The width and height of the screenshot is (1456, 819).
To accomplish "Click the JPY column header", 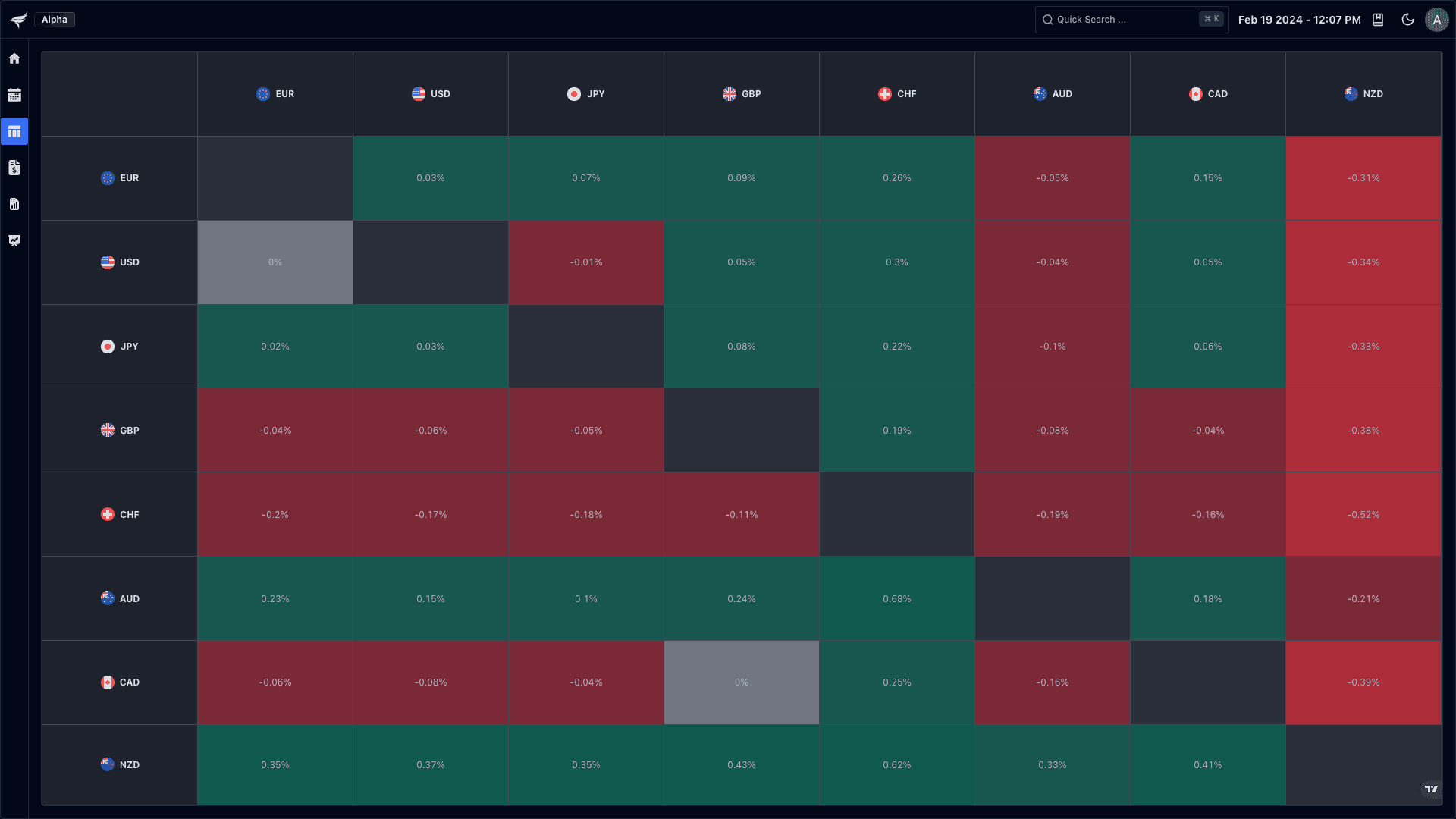I will click(x=586, y=94).
